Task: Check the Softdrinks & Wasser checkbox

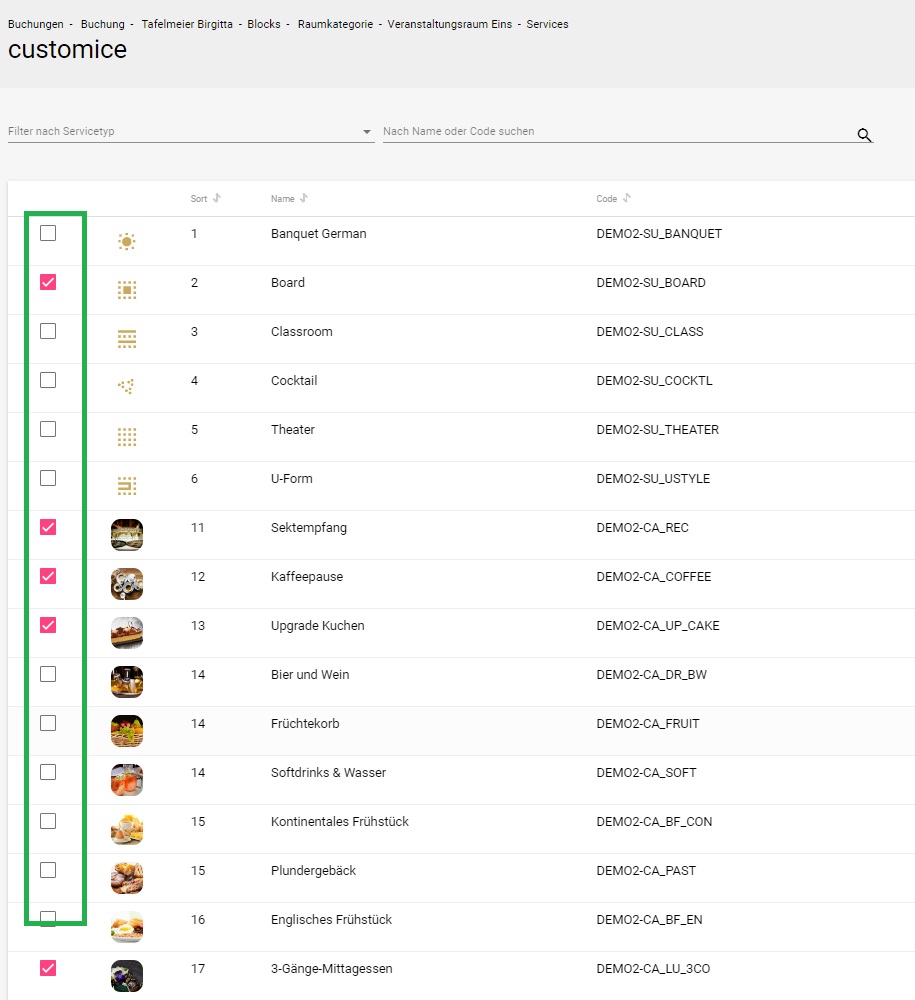Action: (48, 772)
